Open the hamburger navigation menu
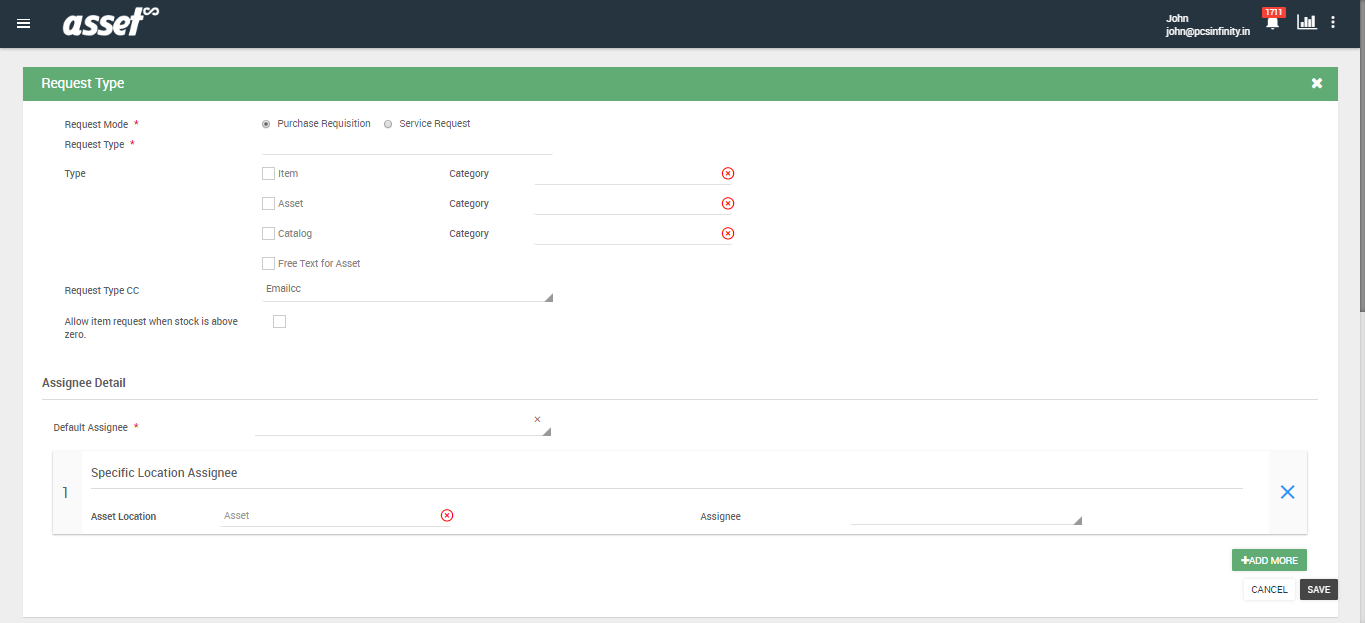Screen dimensions: 1365x623 pos(24,23)
